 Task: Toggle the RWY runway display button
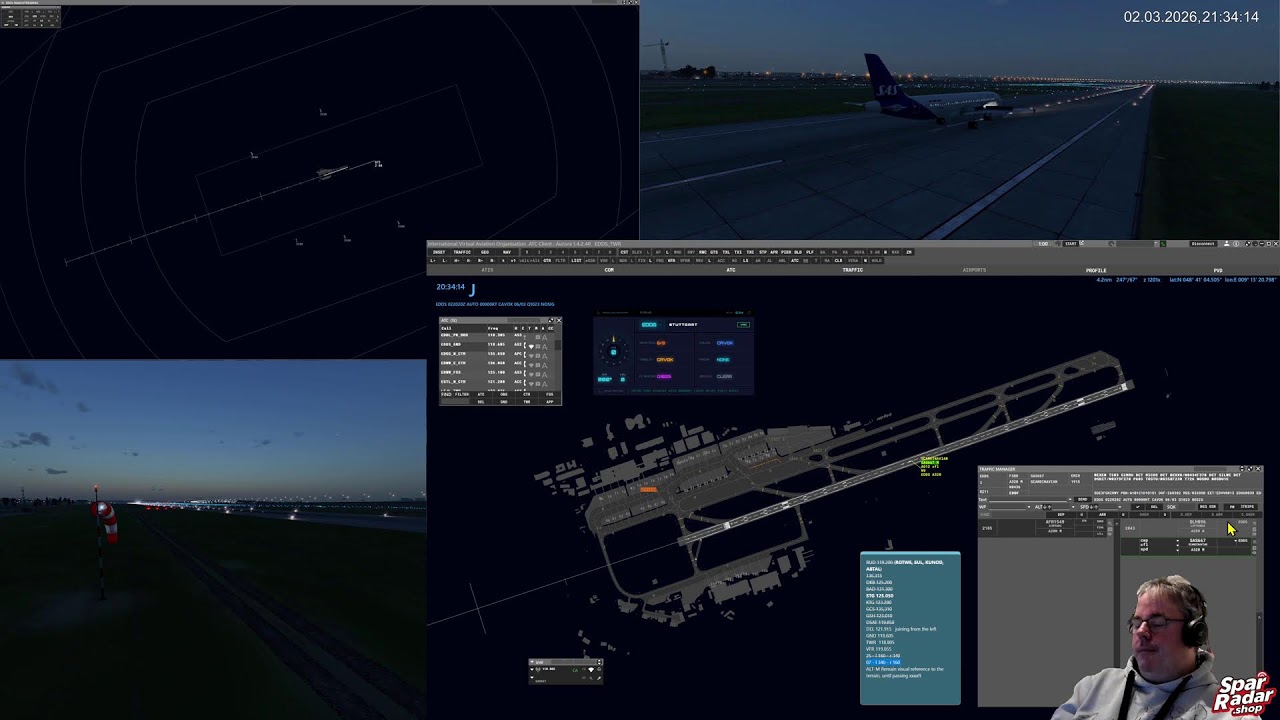tap(691, 252)
